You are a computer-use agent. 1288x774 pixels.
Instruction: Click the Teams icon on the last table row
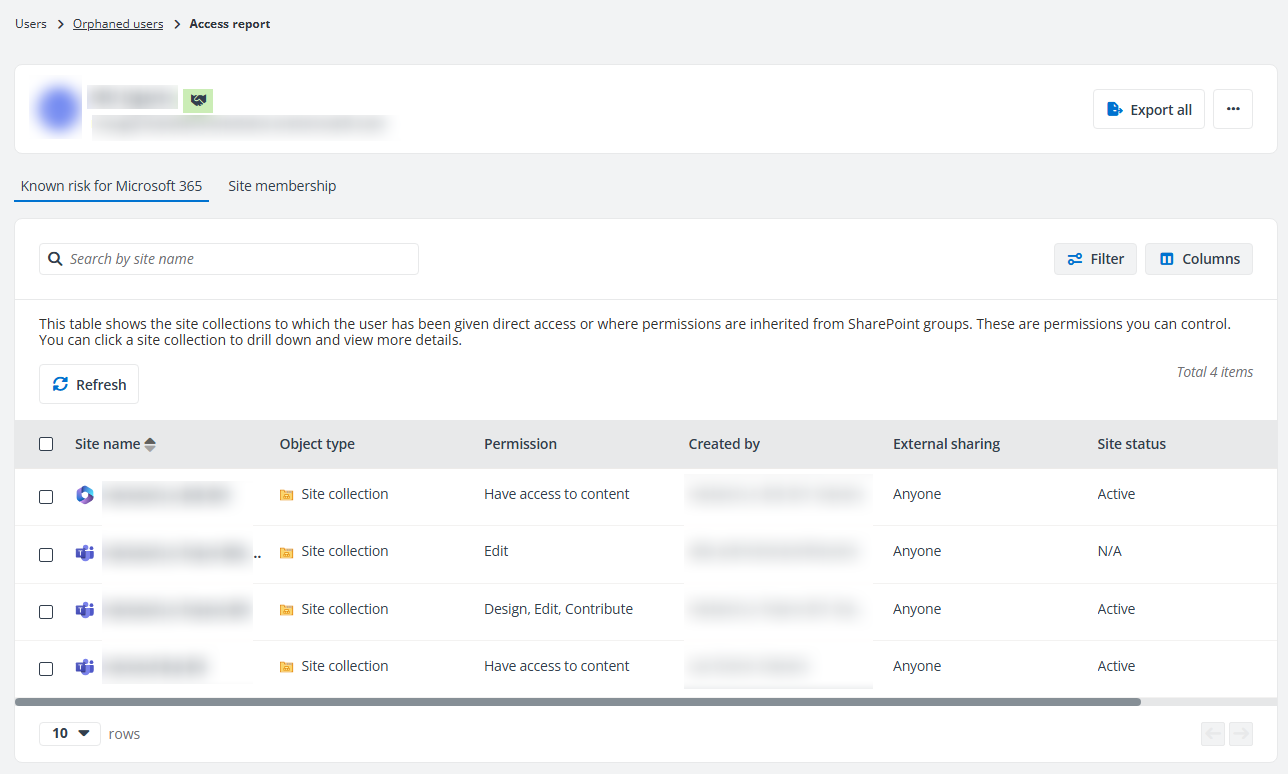(x=84, y=668)
